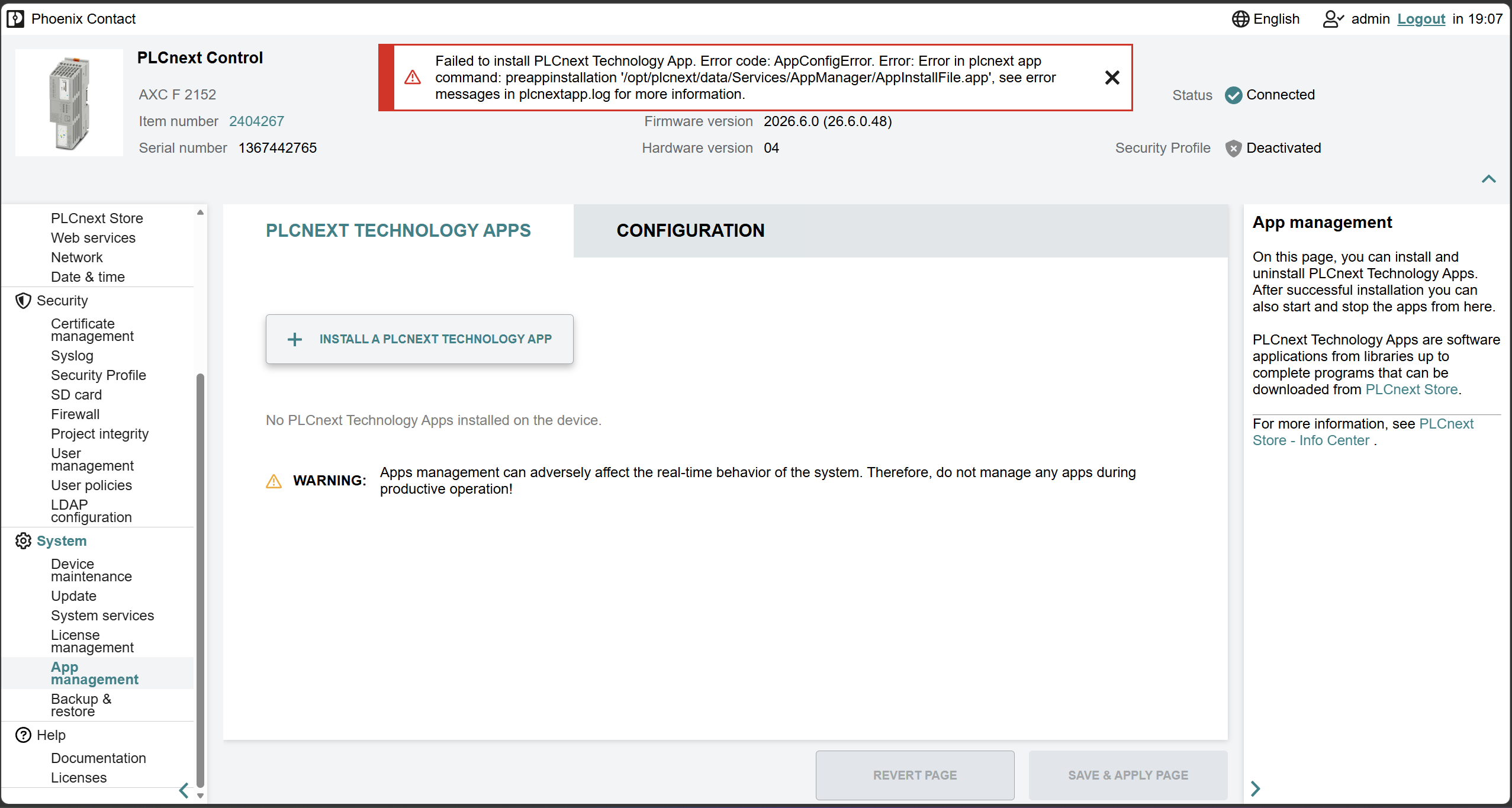Click the AXC F 2152 device thumbnail

pyautogui.click(x=69, y=103)
